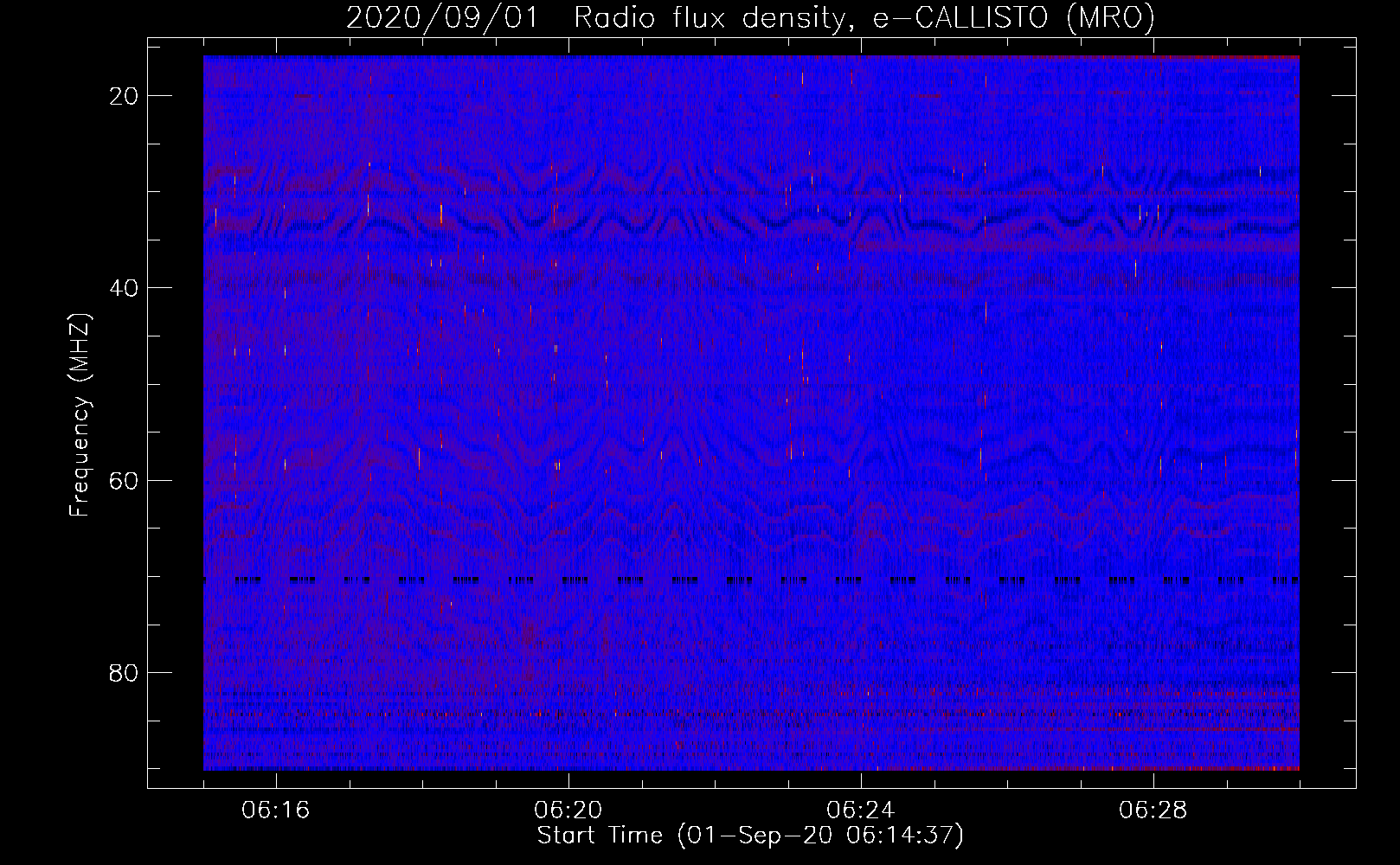Click the 06:28 time tick label
The image size is (1400, 865).
[x=1153, y=811]
